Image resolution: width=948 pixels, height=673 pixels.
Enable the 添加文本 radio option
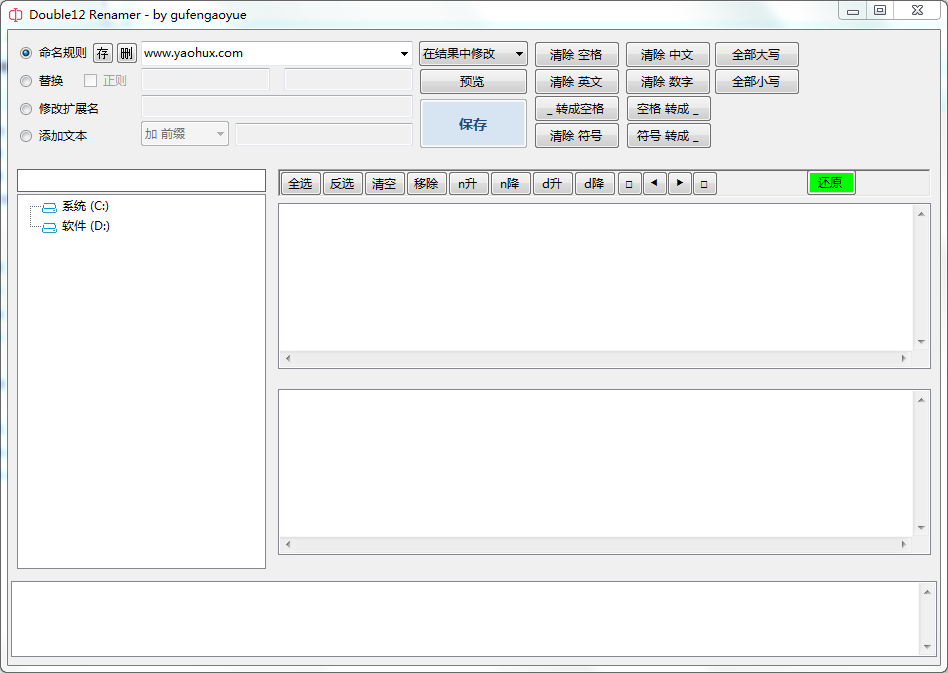(27, 136)
